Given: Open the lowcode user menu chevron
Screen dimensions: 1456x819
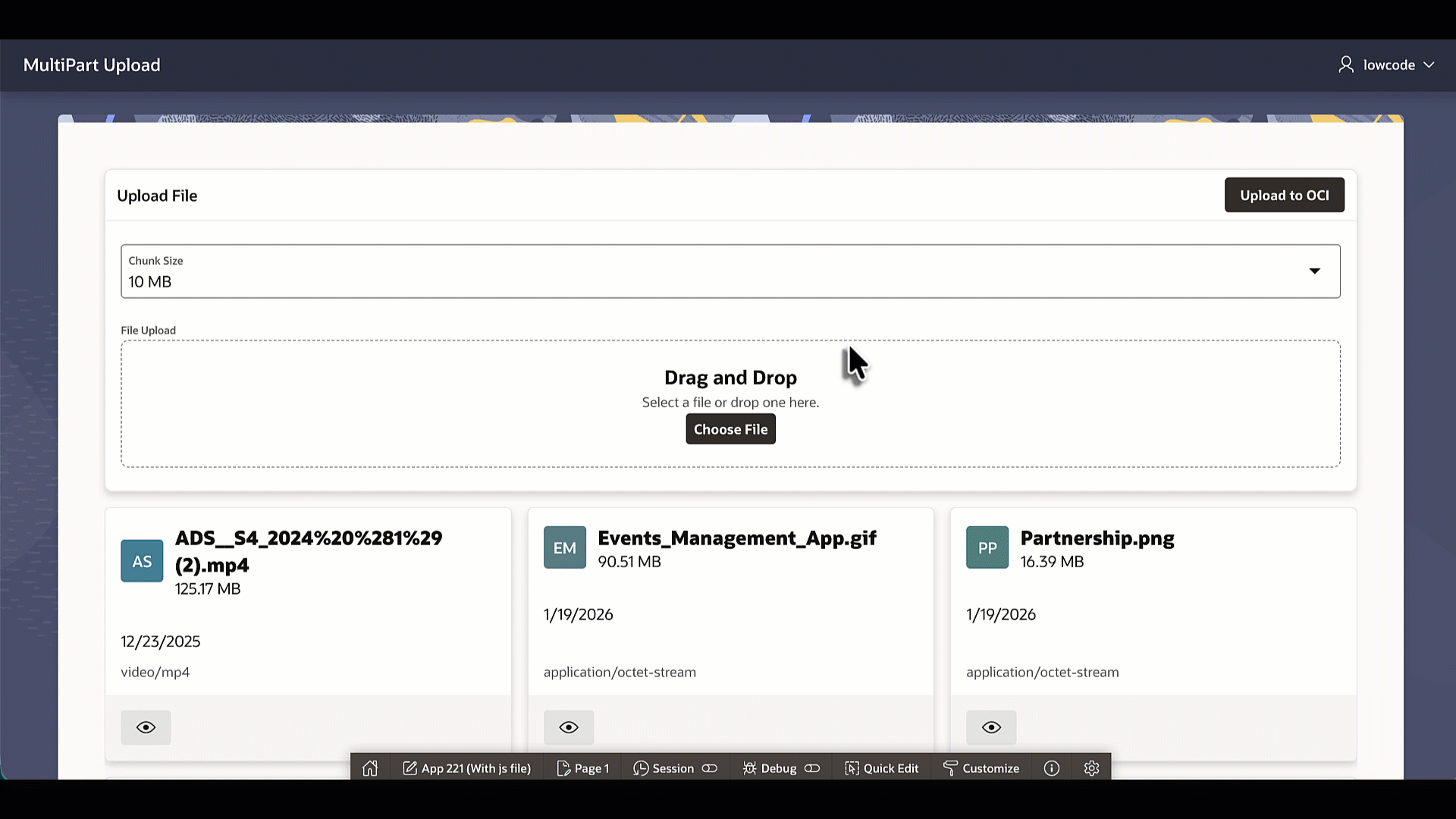Looking at the screenshot, I should [x=1429, y=64].
